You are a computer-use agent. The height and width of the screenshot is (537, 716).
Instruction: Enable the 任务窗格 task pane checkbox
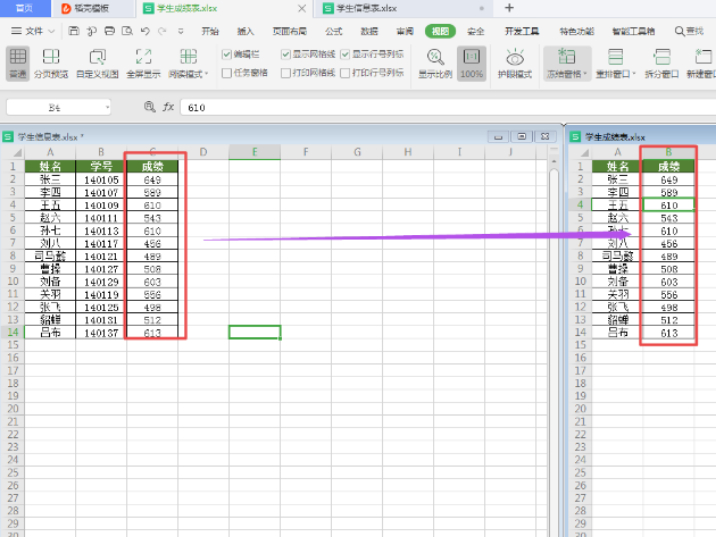226,73
